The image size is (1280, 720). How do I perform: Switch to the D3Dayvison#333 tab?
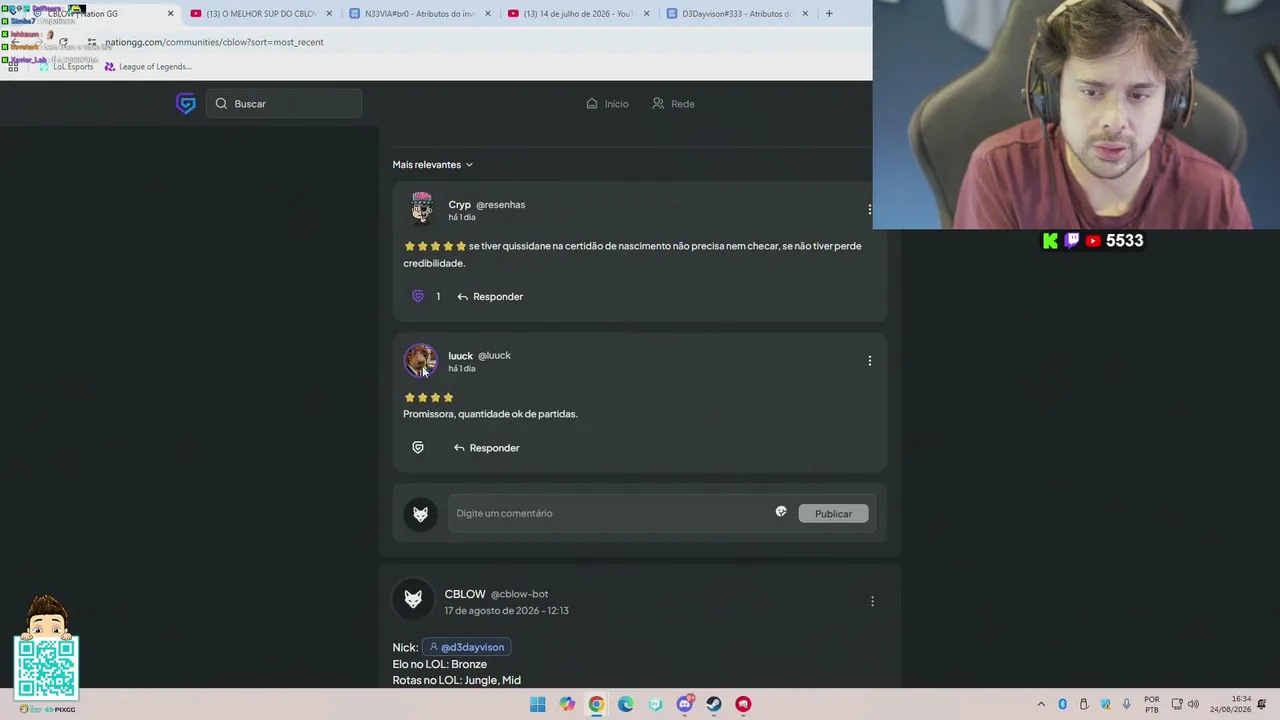[737, 14]
